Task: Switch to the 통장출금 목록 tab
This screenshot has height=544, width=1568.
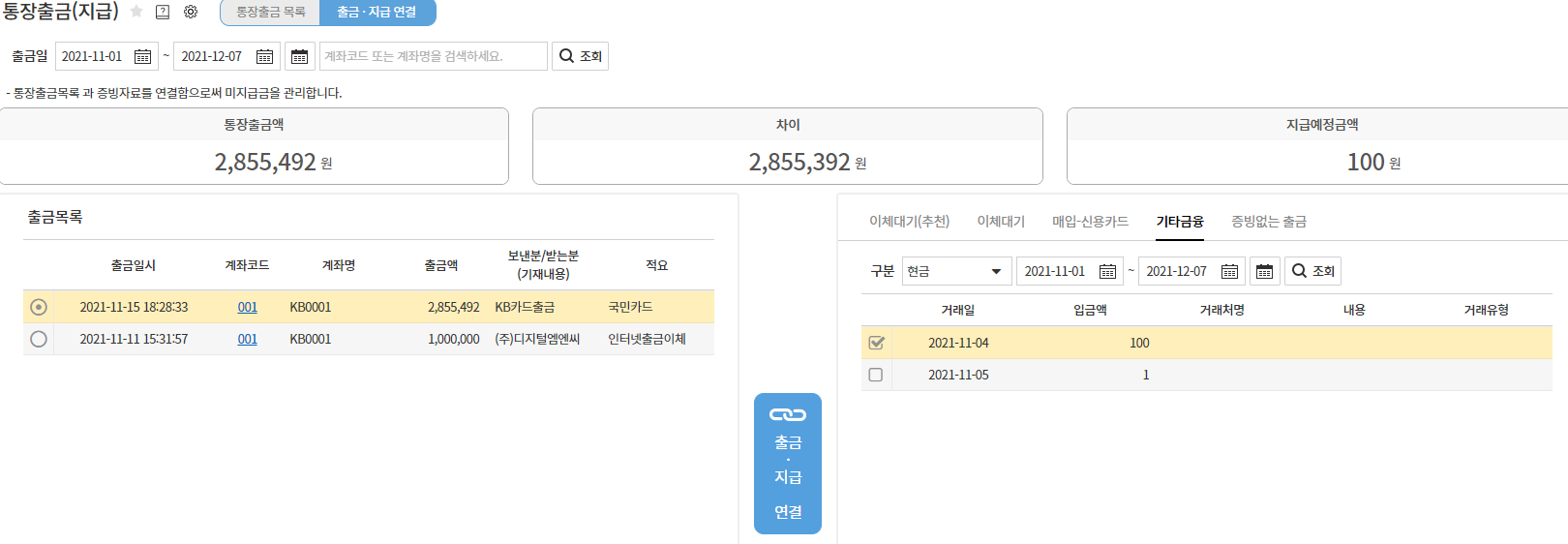Action: (x=271, y=12)
